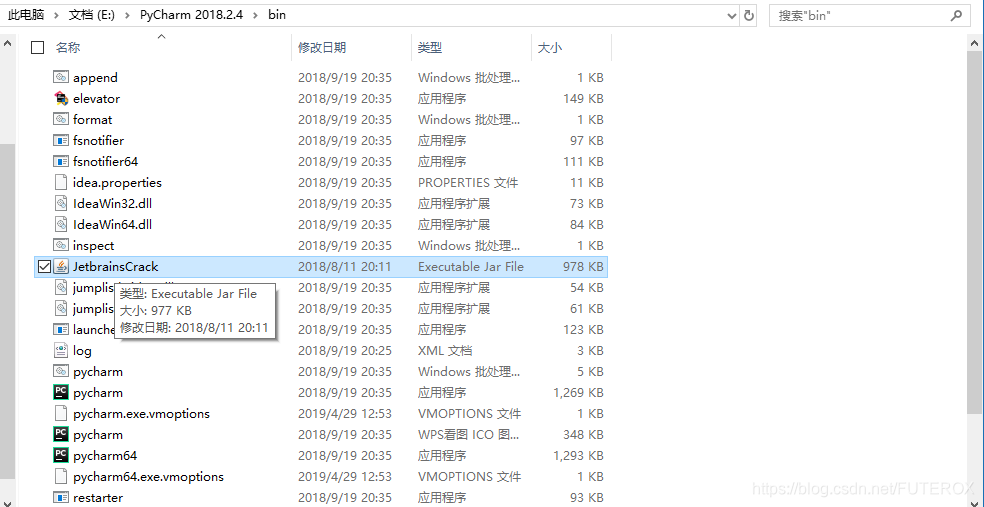984x507 pixels.
Task: Select the append file name
Action: [x=95, y=77]
